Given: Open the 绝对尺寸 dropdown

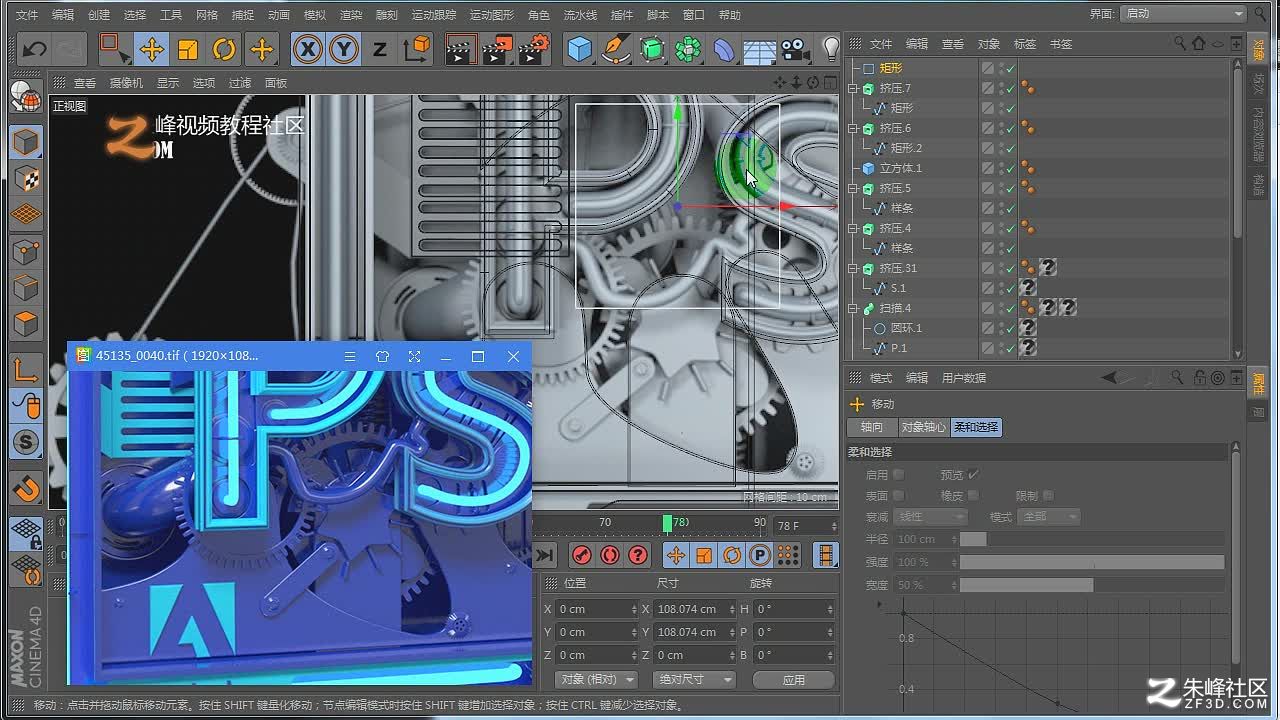Looking at the screenshot, I should [x=694, y=680].
